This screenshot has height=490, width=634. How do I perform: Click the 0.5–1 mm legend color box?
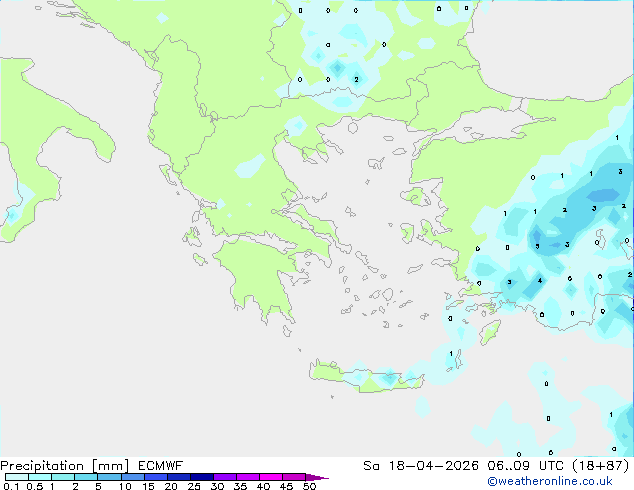pos(40,477)
